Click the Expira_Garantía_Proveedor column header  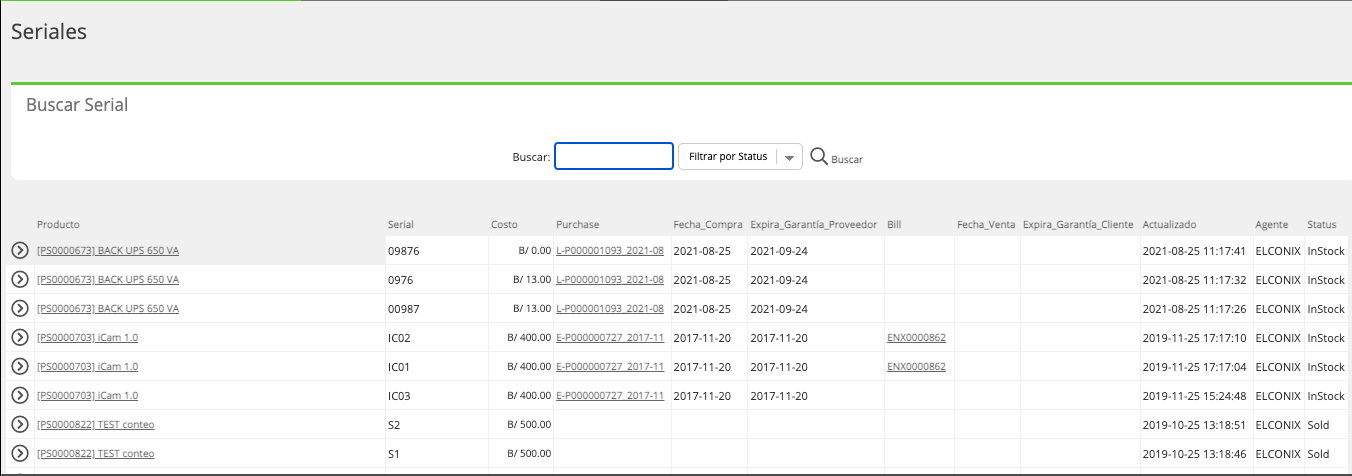[x=814, y=225]
